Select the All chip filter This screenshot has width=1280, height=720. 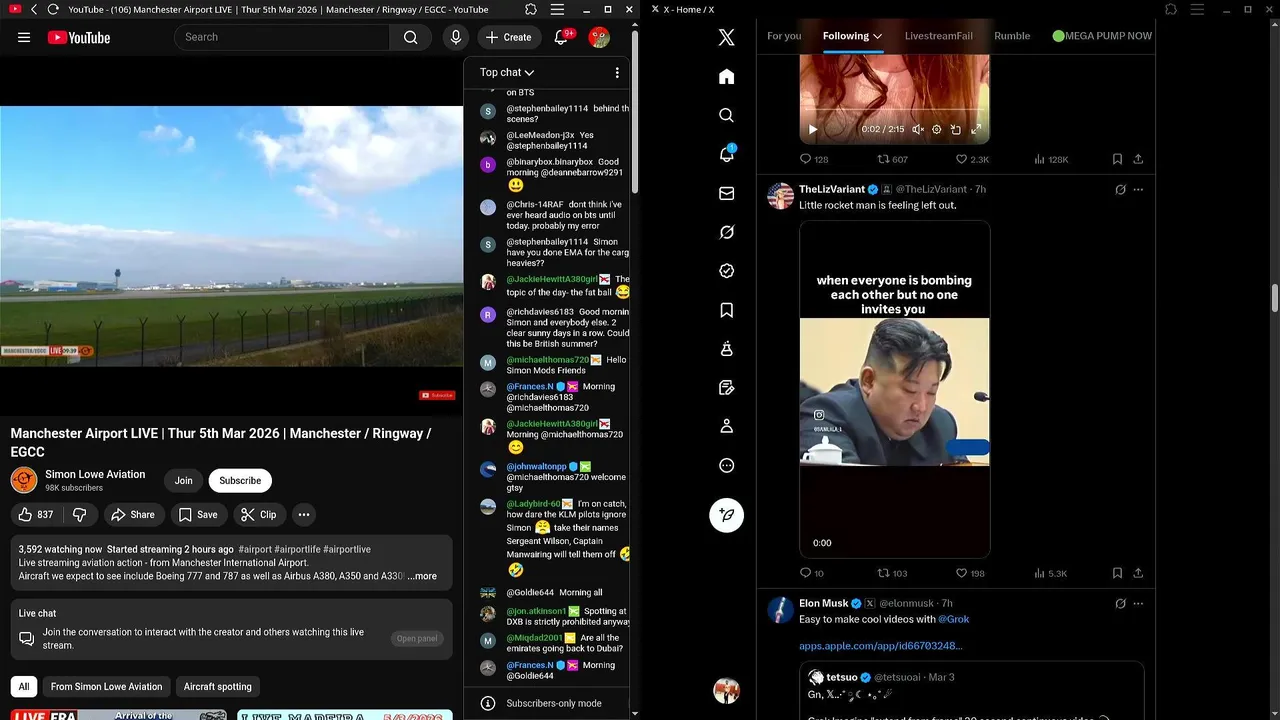(24, 686)
